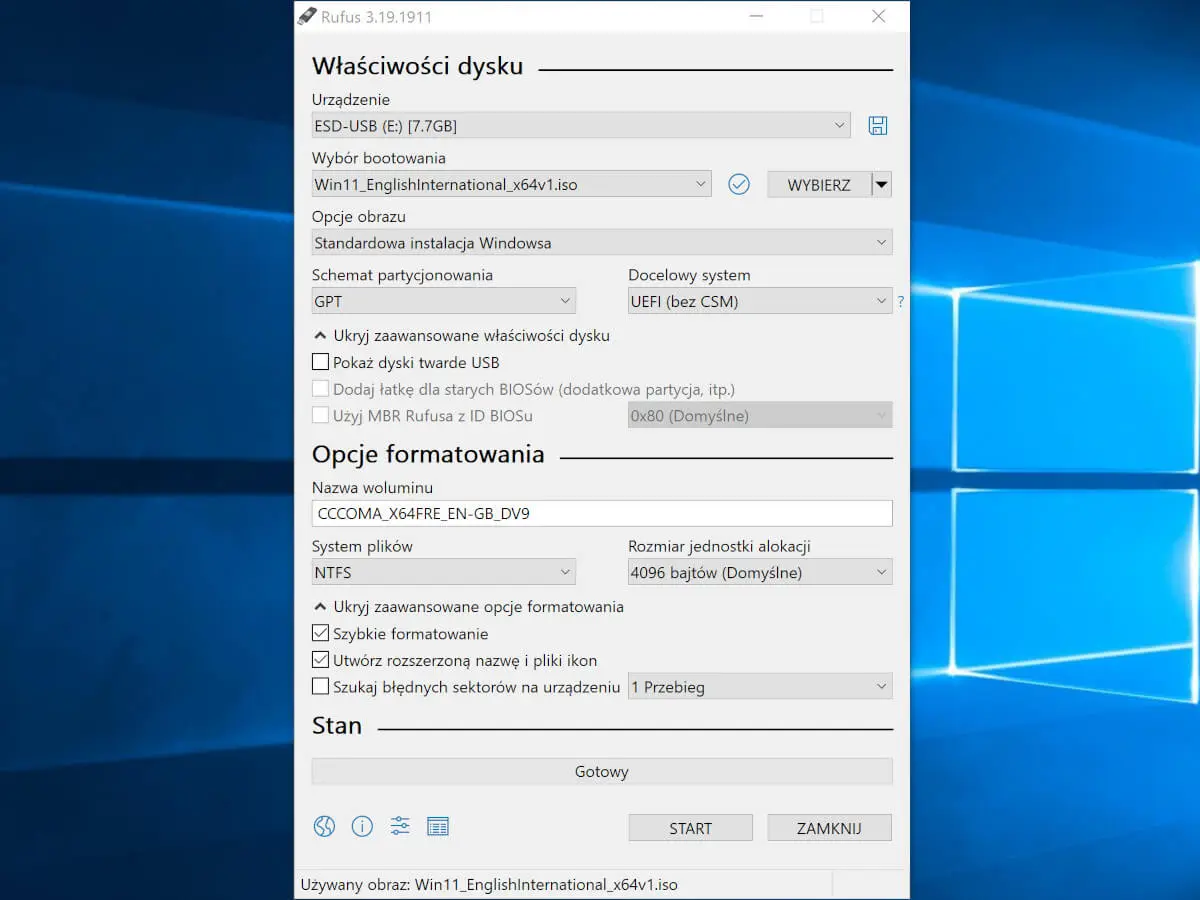This screenshot has width=1200, height=900.
Task: Open Rufus settings via sliders icon
Action: (x=399, y=826)
